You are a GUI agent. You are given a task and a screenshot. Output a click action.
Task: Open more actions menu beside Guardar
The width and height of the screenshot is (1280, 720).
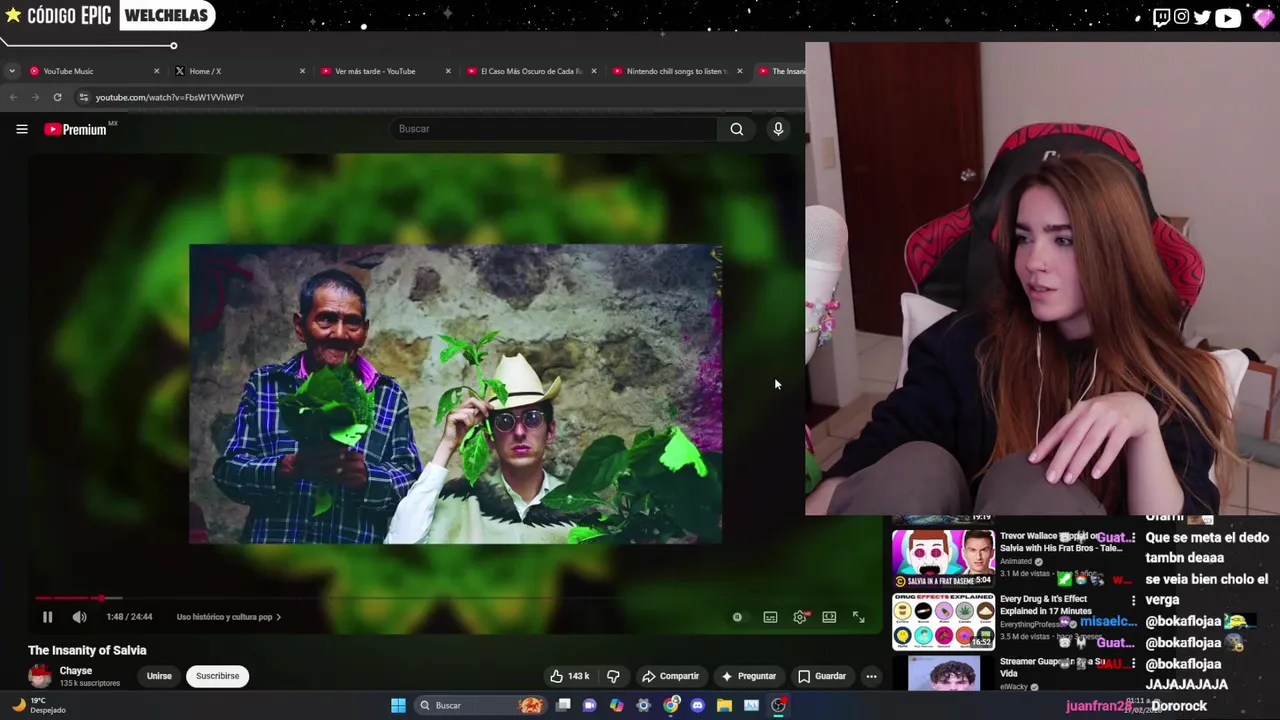871,676
